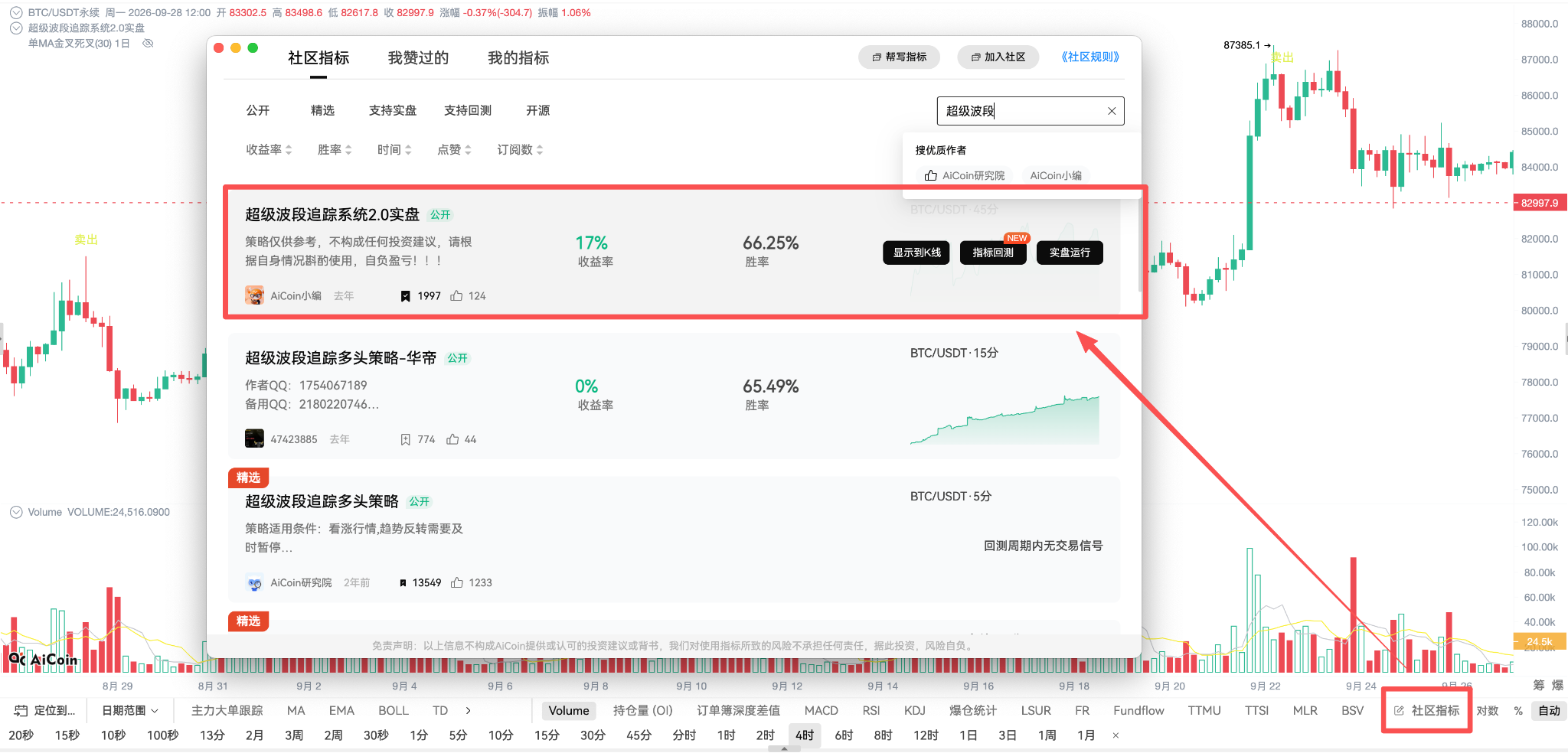
Task: Filter by 支持回测
Action: pos(468,110)
